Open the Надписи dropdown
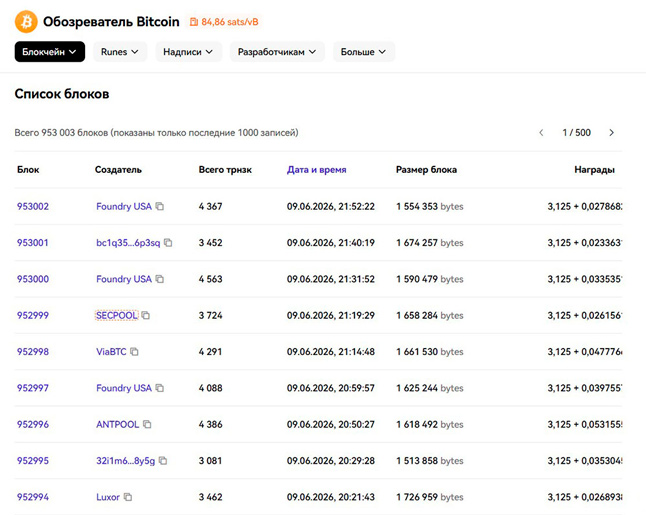 click(x=188, y=52)
